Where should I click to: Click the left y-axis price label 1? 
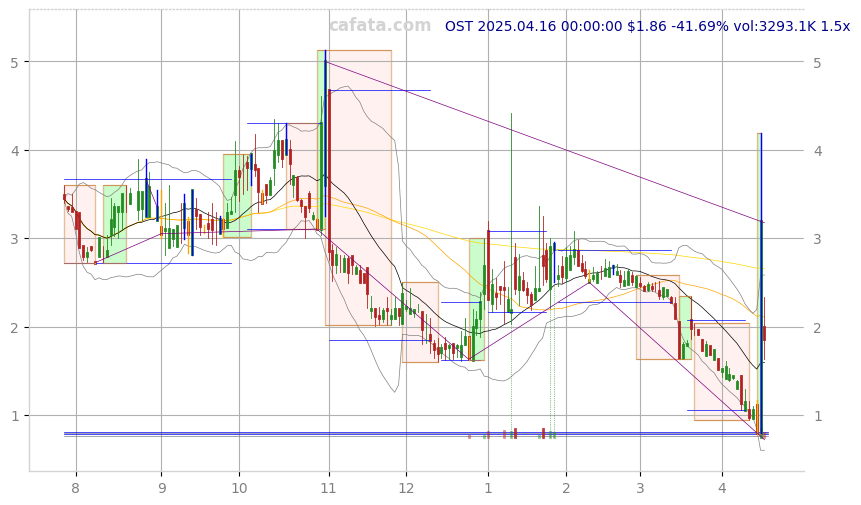14,416
